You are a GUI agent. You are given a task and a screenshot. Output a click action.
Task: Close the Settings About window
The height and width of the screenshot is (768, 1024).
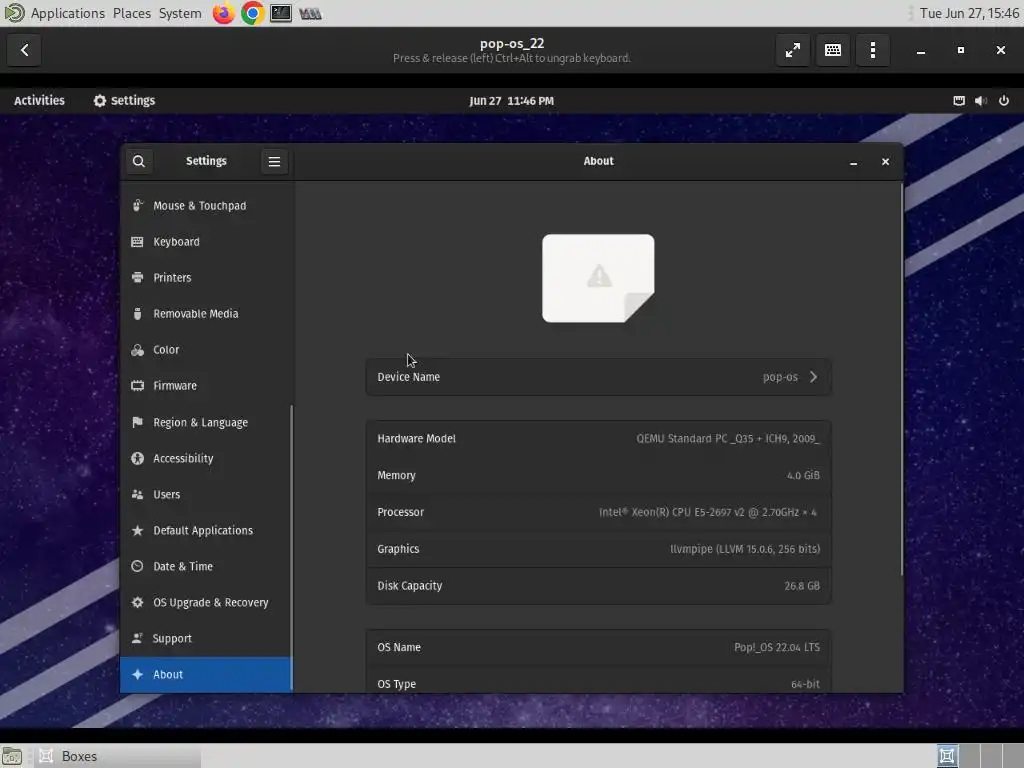click(885, 162)
